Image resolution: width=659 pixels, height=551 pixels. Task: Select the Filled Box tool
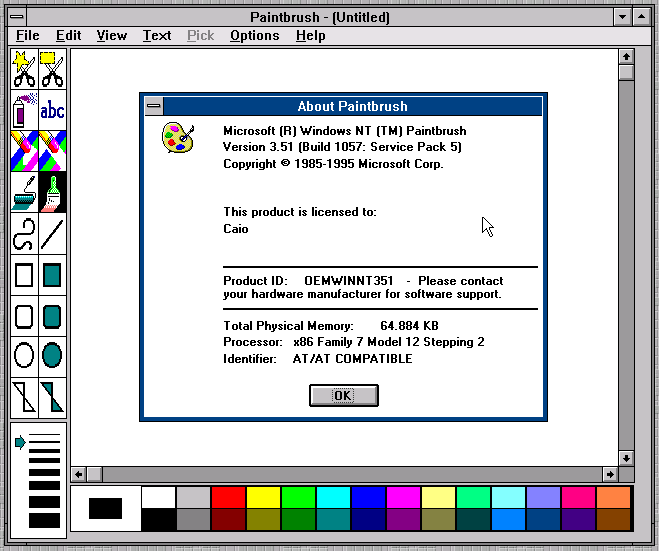pyautogui.click(x=52, y=275)
